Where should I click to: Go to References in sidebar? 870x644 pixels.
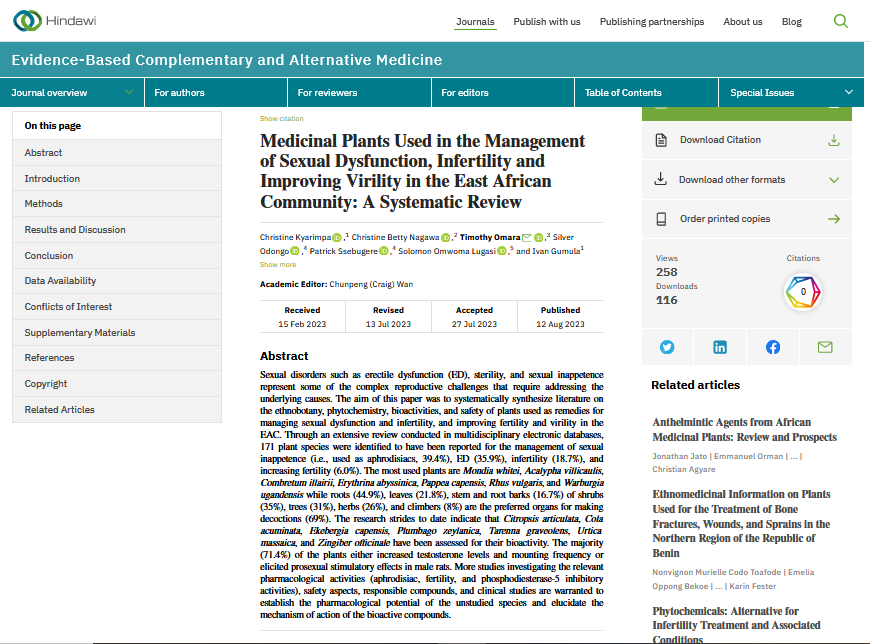point(49,358)
